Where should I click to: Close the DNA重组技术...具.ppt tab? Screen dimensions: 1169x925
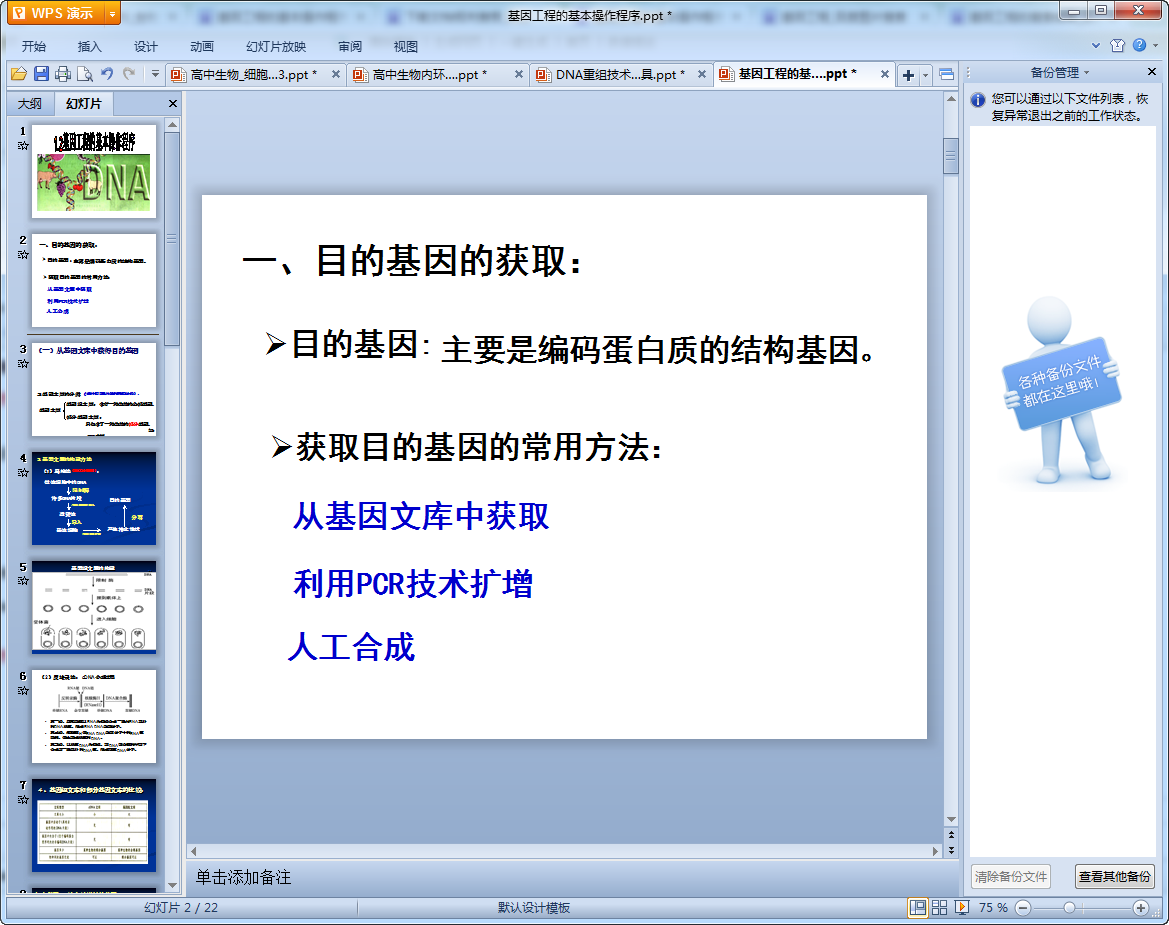click(702, 75)
